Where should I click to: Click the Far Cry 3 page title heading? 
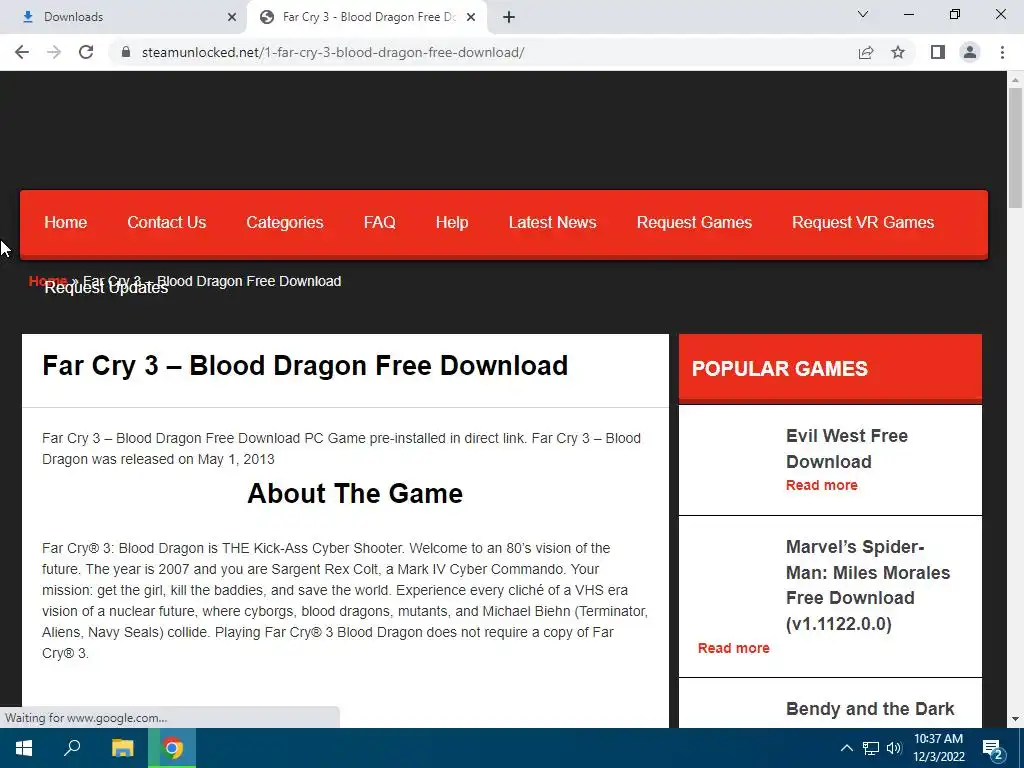click(x=305, y=366)
